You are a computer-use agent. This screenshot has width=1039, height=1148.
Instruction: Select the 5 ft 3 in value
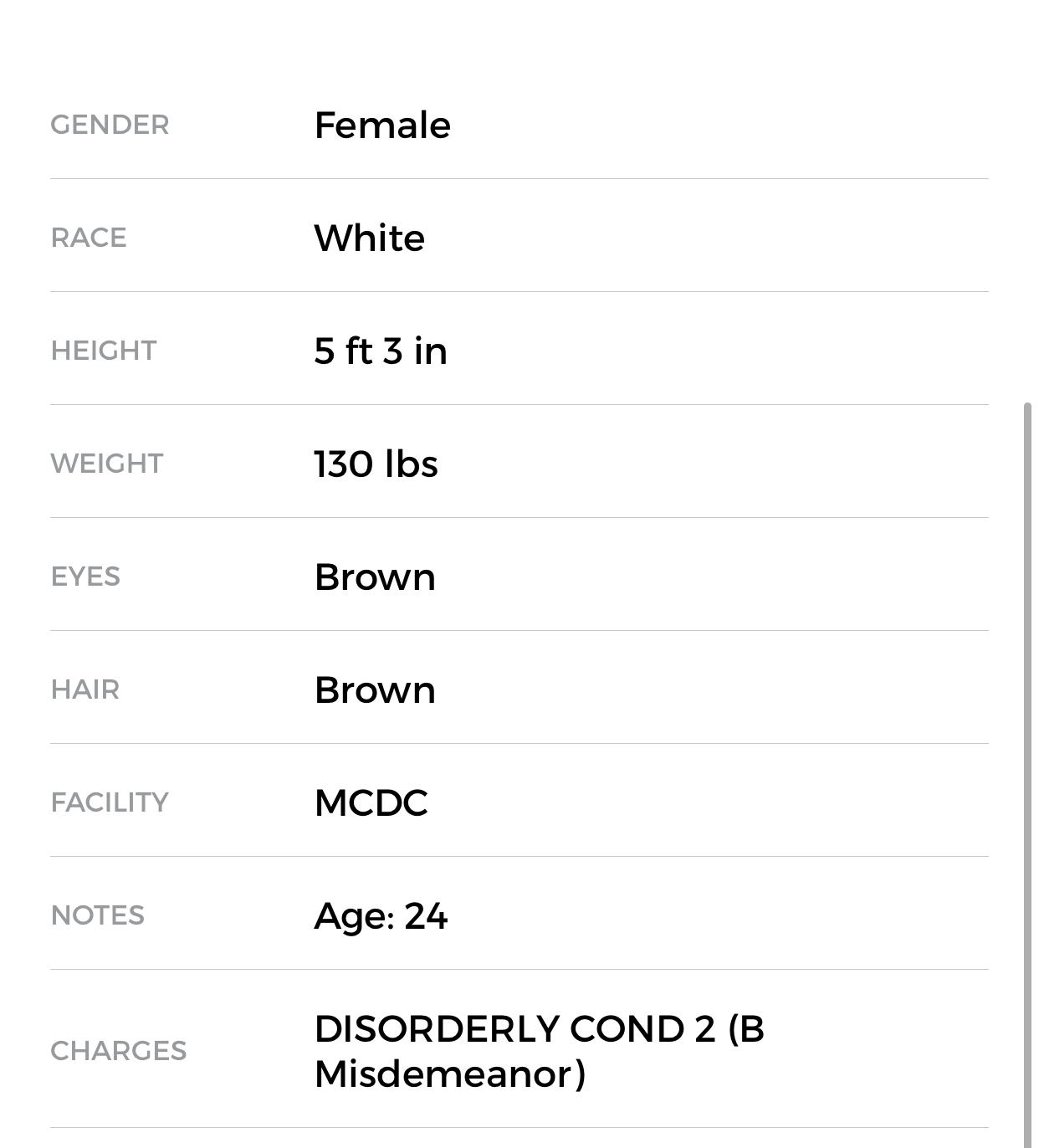click(x=381, y=351)
